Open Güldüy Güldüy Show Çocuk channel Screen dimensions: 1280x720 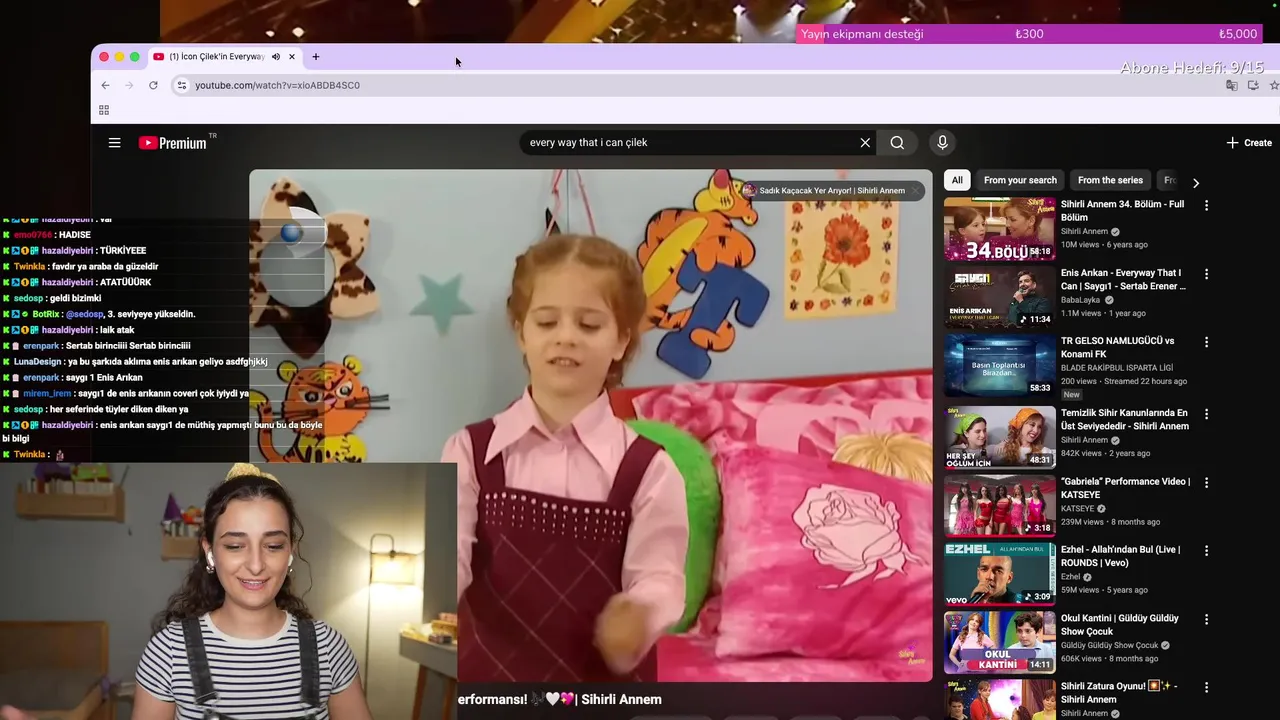[1109, 645]
